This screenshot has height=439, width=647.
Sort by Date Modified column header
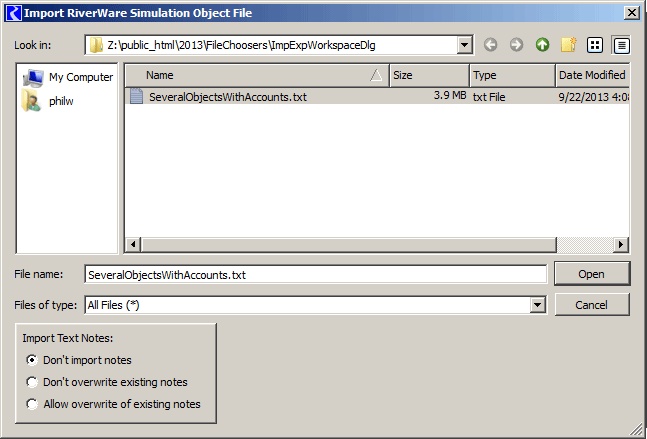point(593,75)
